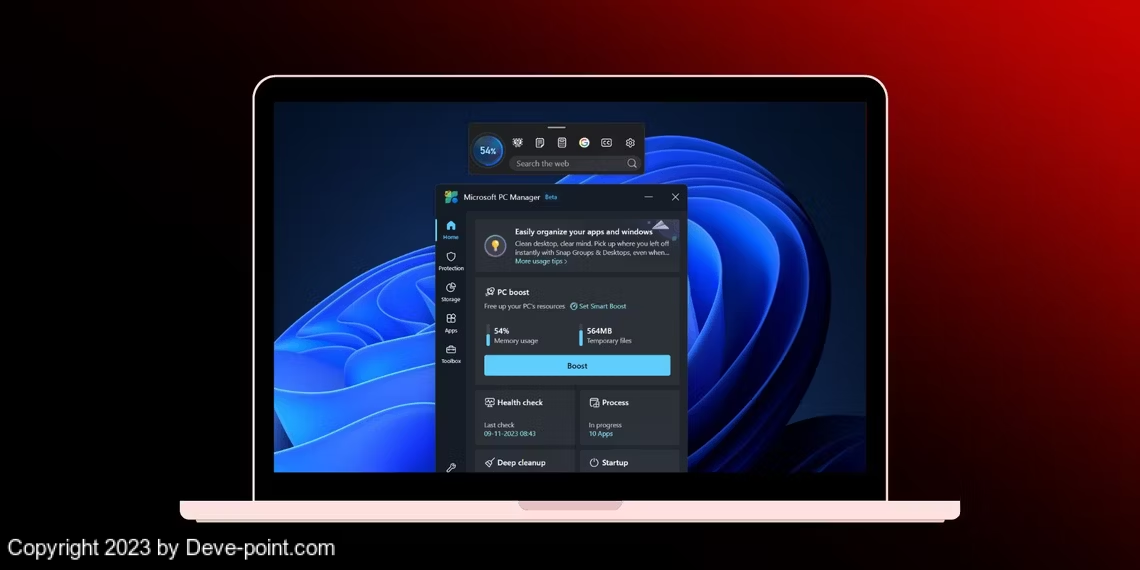Click the Startup power icon

(594, 462)
